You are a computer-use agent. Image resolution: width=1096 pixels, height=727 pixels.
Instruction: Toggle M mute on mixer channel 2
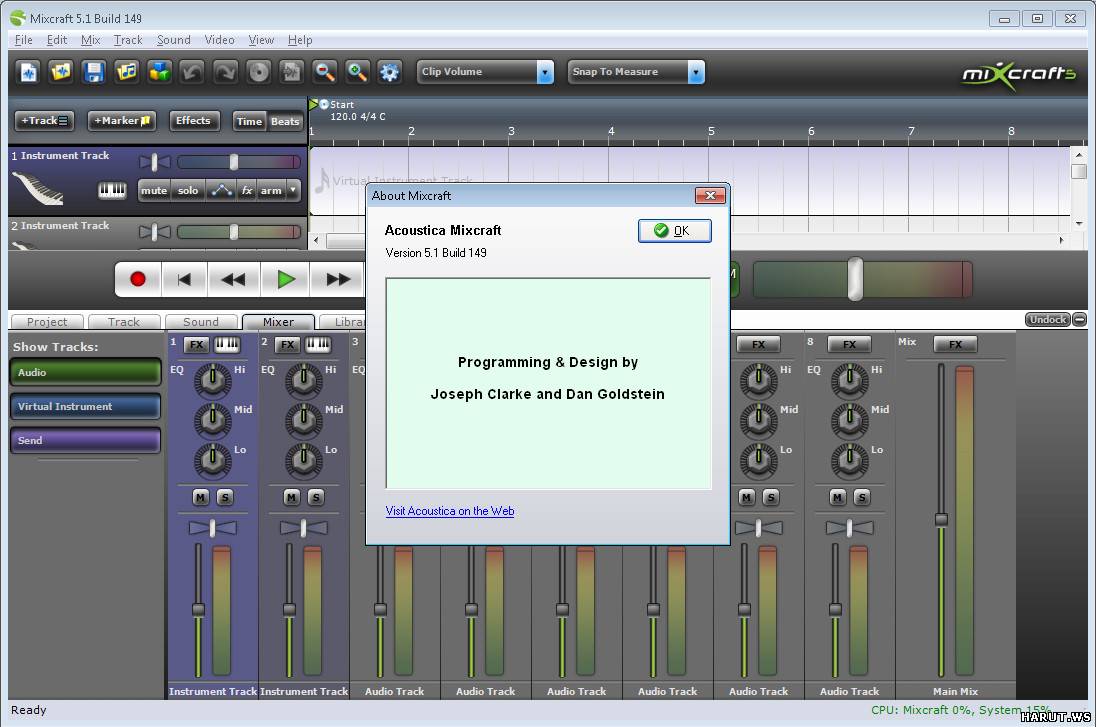(x=291, y=497)
